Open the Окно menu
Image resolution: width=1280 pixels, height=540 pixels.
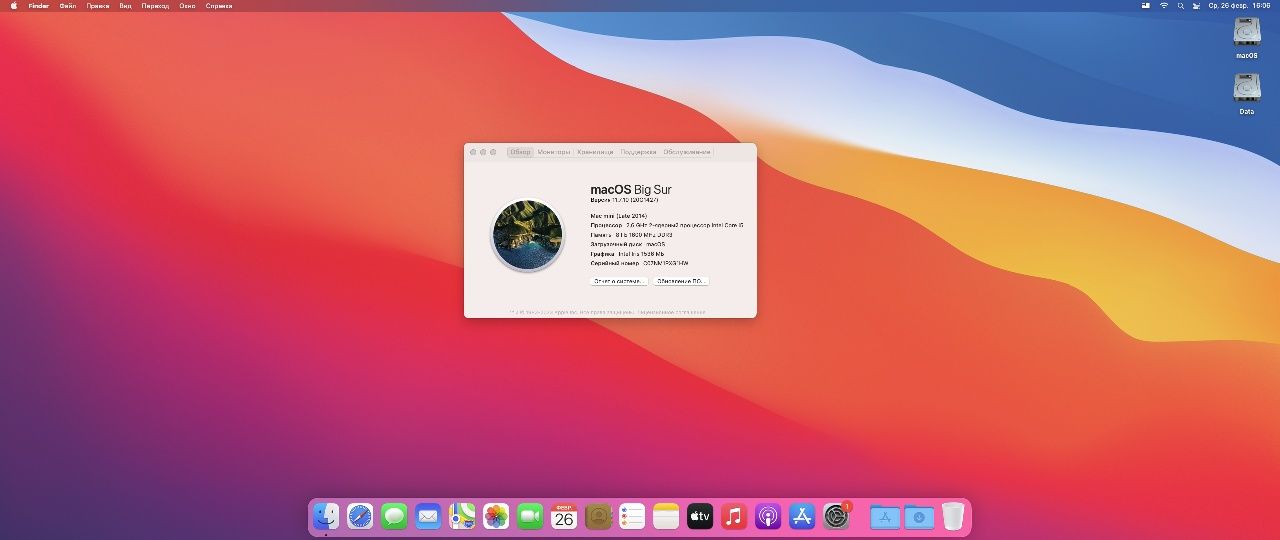coord(187,5)
